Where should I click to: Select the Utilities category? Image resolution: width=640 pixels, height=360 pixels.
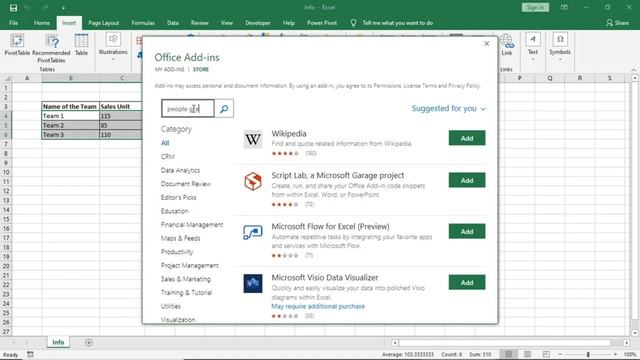click(x=171, y=306)
